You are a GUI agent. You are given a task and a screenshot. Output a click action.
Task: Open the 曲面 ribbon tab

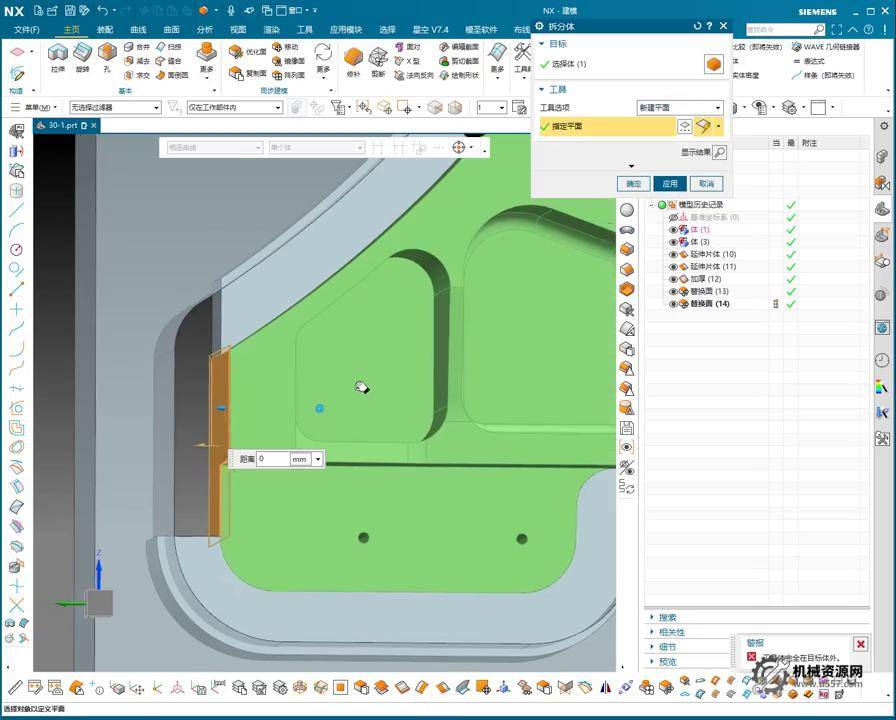171,30
